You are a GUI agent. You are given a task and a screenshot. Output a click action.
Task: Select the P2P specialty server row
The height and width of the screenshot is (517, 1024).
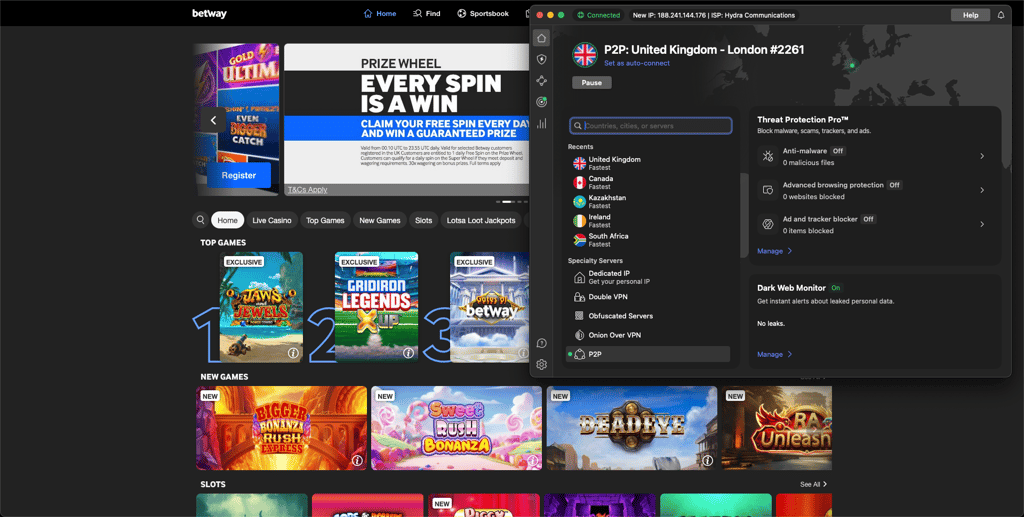click(647, 354)
